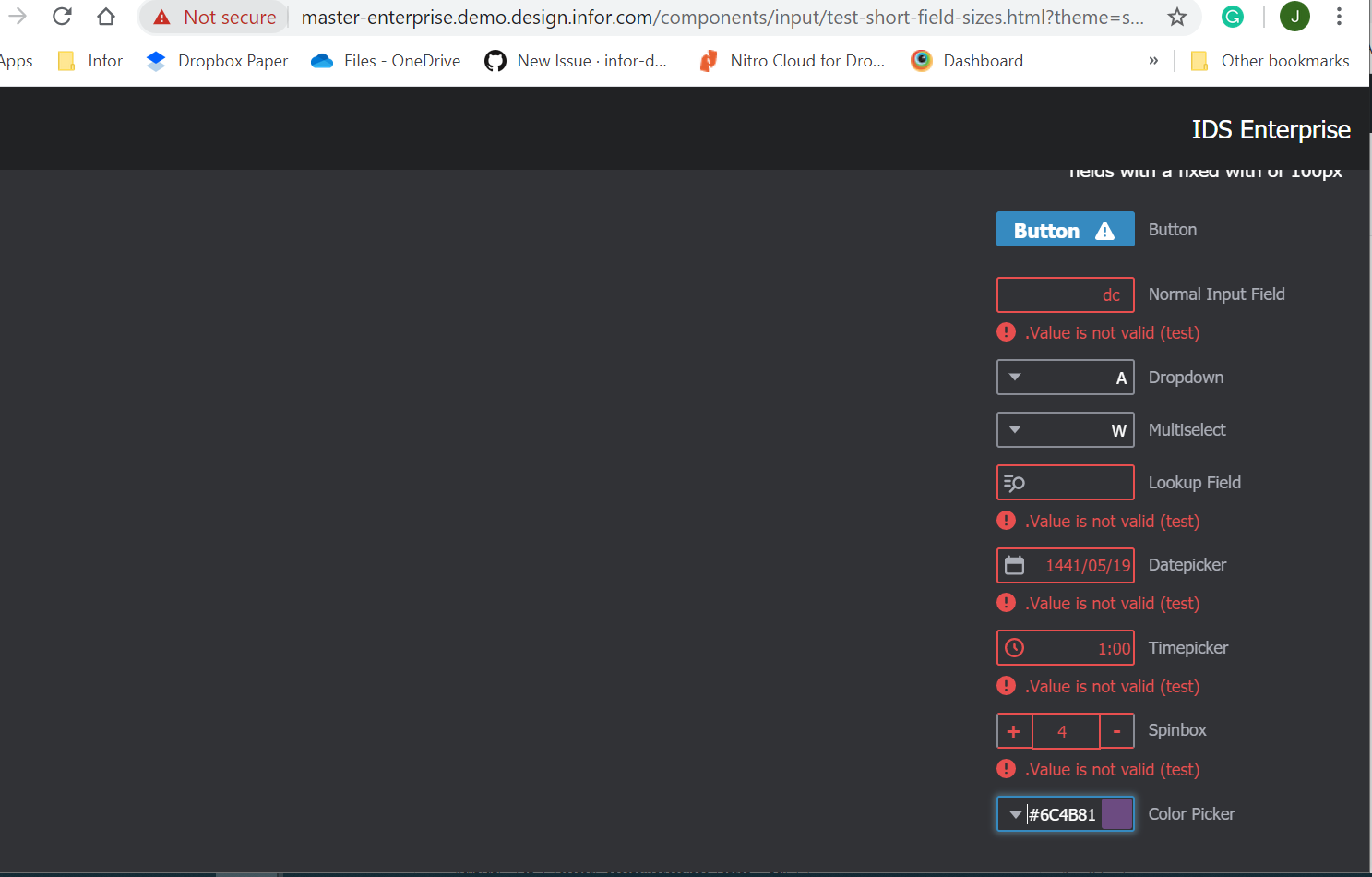Click the Spinbox label
The image size is (1372, 877).
1177,730
